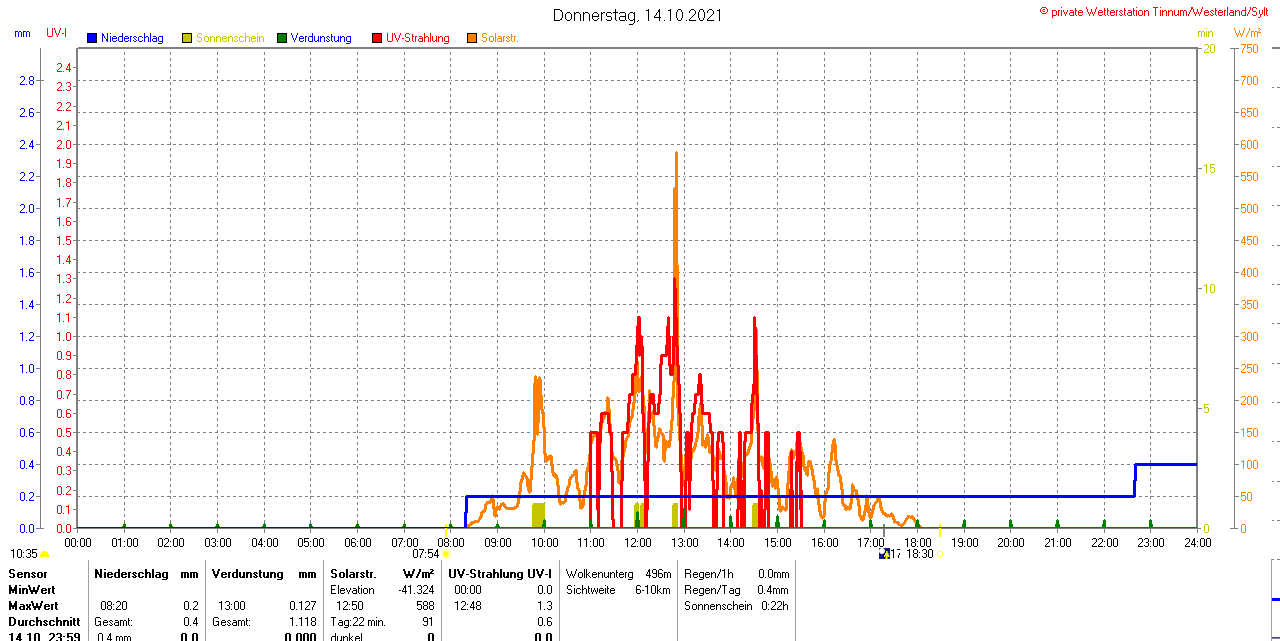This screenshot has height=641, width=1280.
Task: Click the orange Solarstr. legend square
Action: click(472, 38)
